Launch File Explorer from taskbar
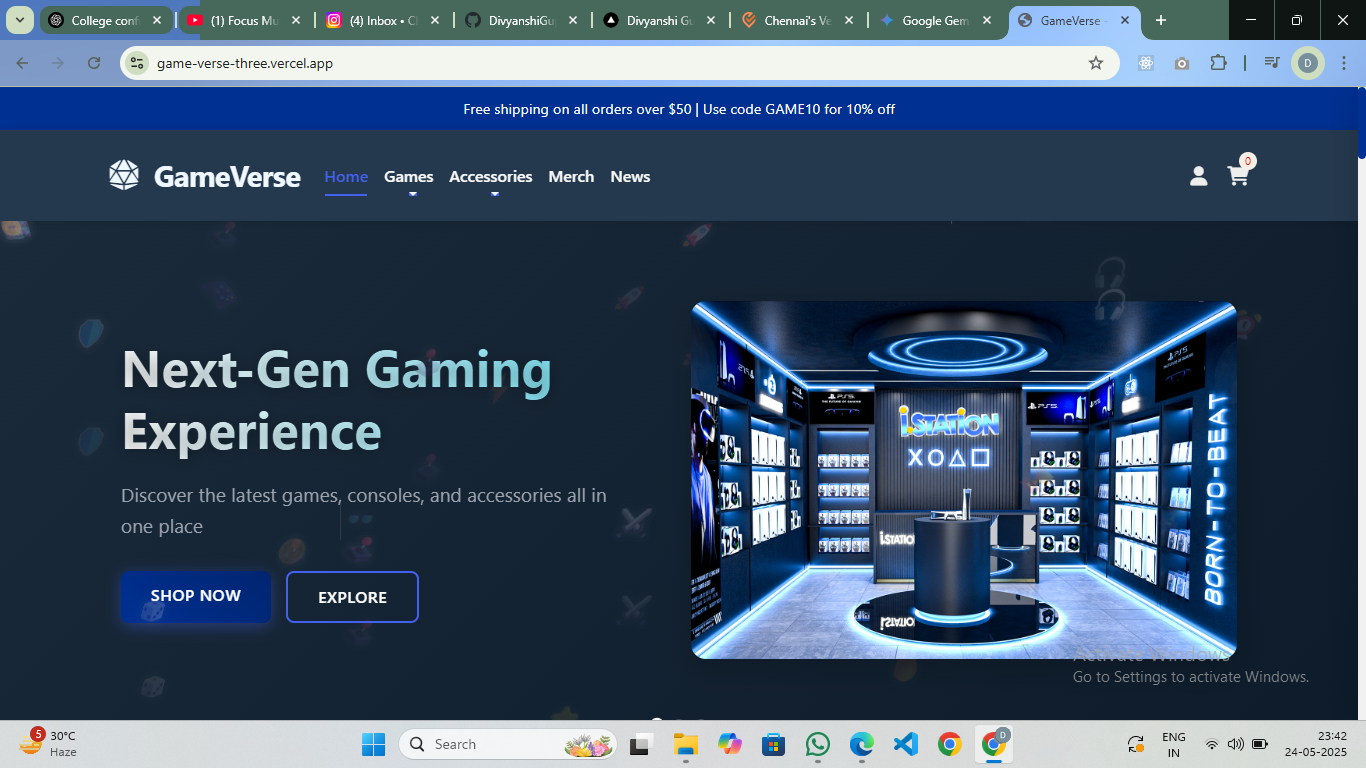 pos(685,744)
